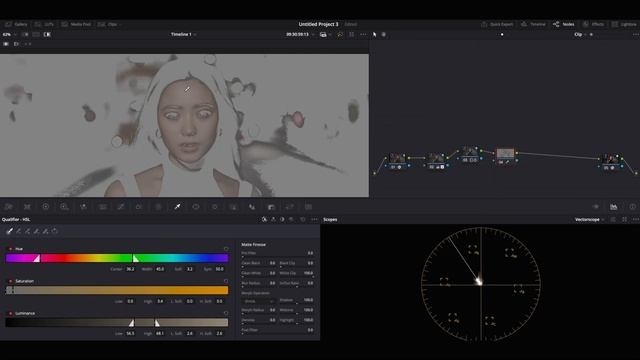
Task: Open the LUTs panel
Action: [44, 24]
